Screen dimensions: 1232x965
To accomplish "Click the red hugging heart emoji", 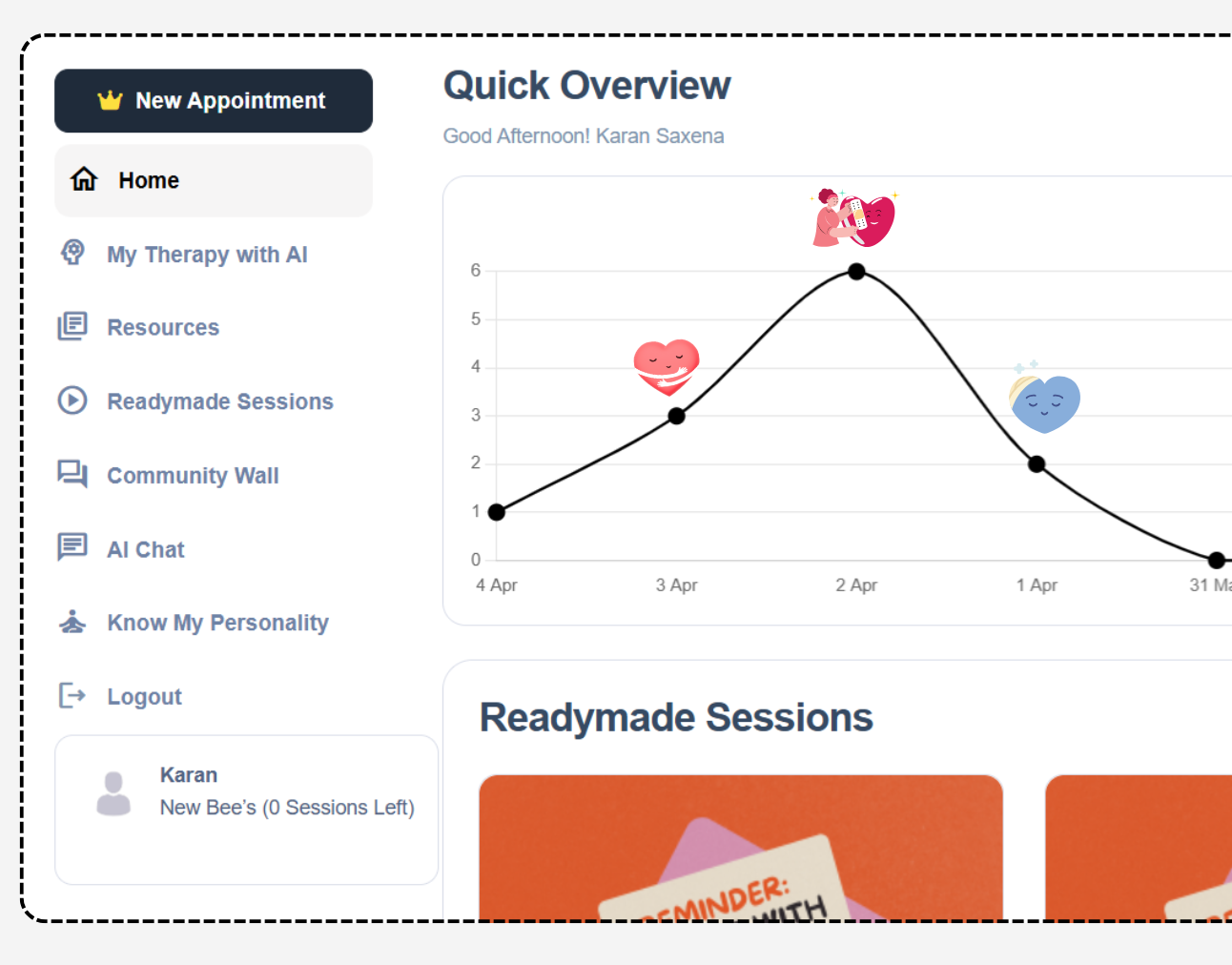I will pos(667,367).
